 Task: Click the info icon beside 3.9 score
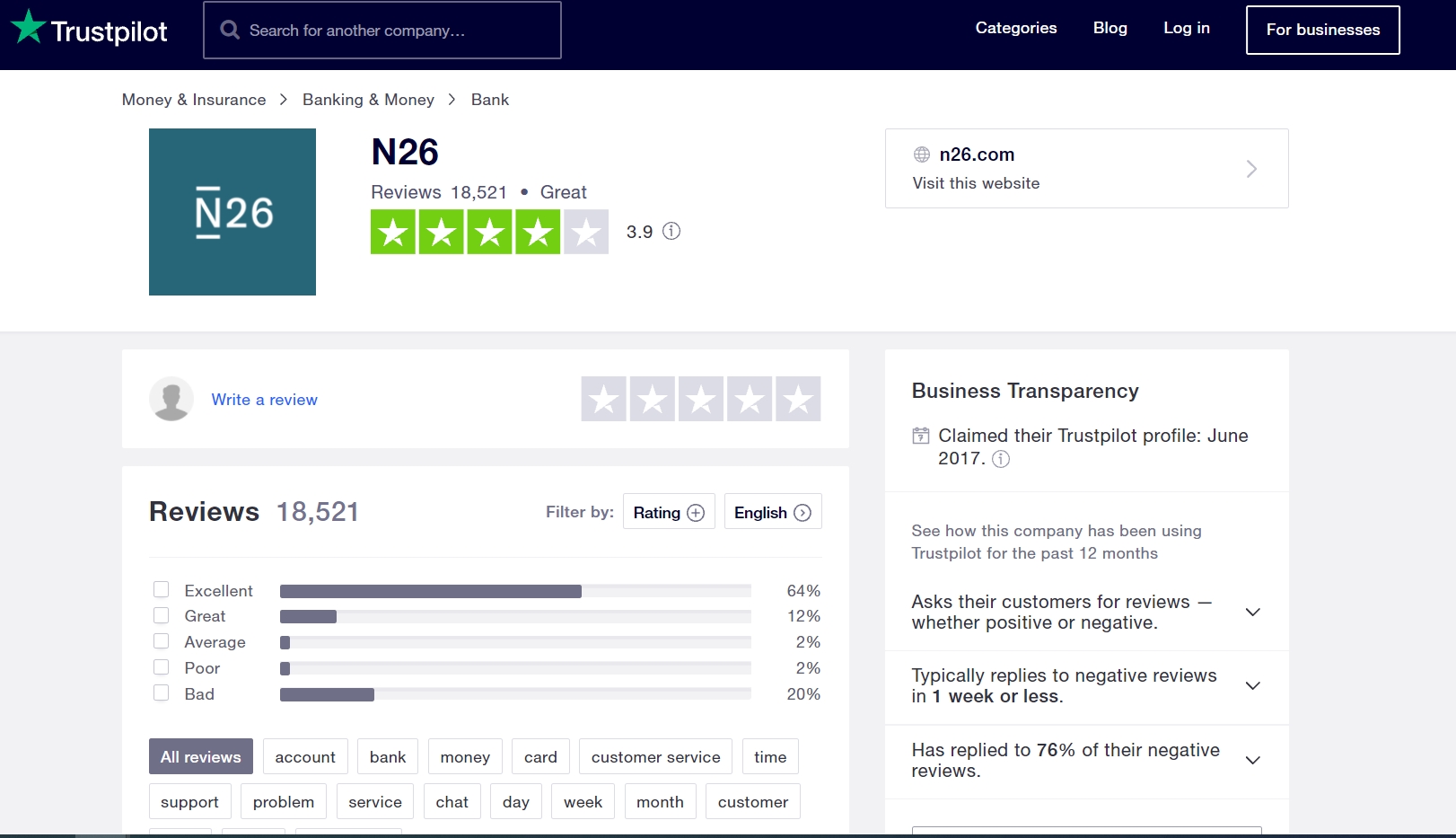tap(671, 232)
